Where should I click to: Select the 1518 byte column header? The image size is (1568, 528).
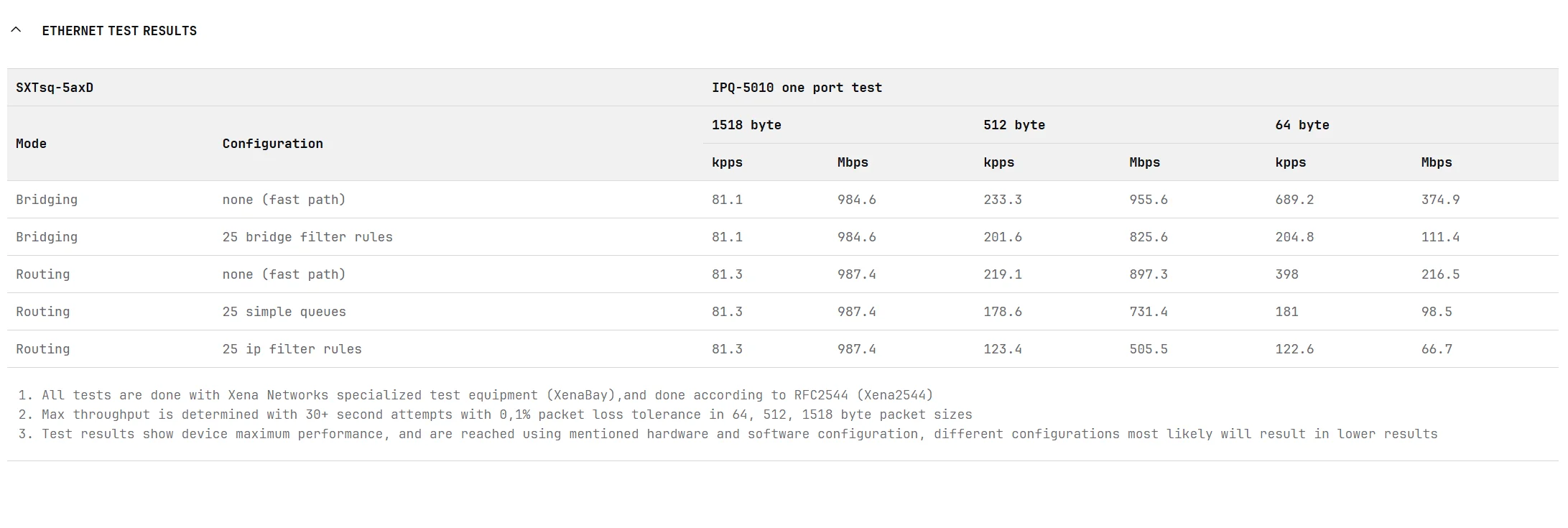coord(746,125)
